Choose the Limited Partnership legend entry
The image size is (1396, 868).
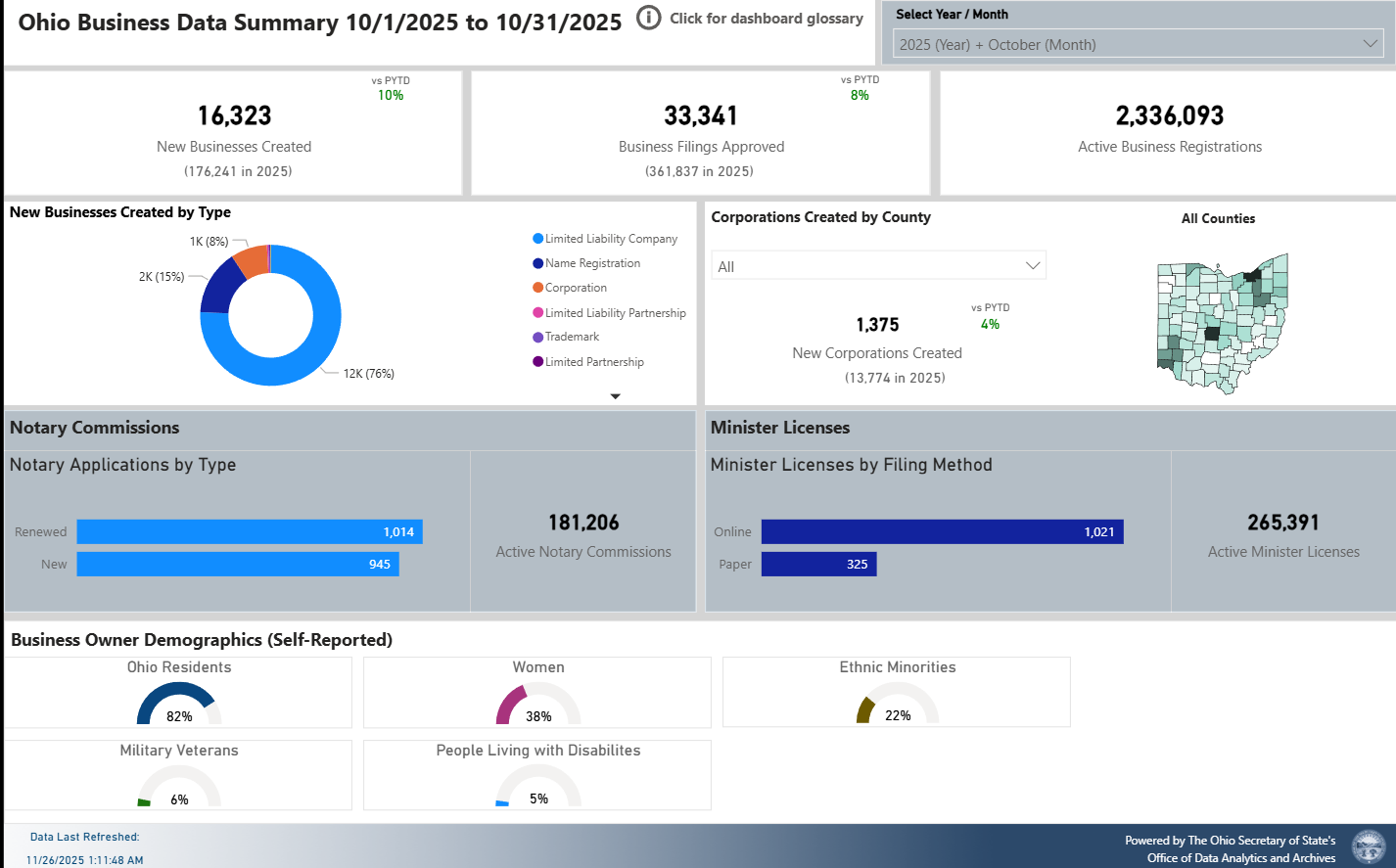[x=594, y=362]
